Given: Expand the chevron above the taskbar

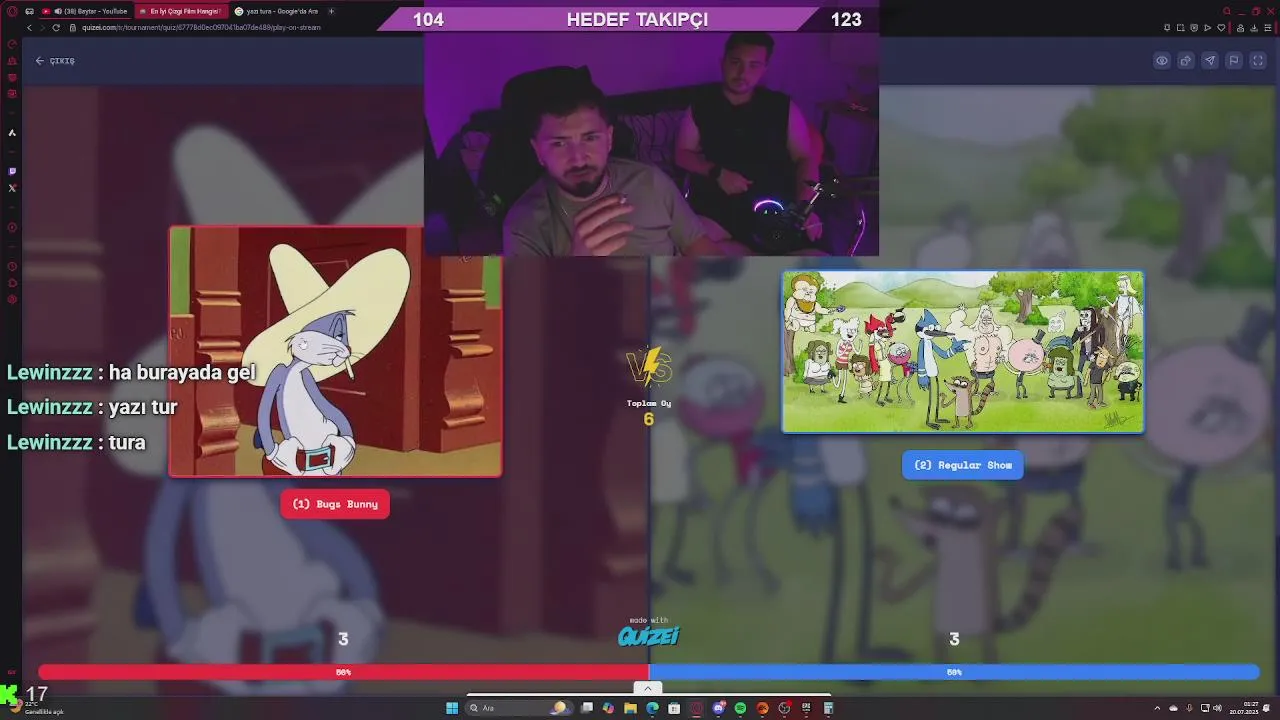Looking at the screenshot, I should (x=648, y=688).
